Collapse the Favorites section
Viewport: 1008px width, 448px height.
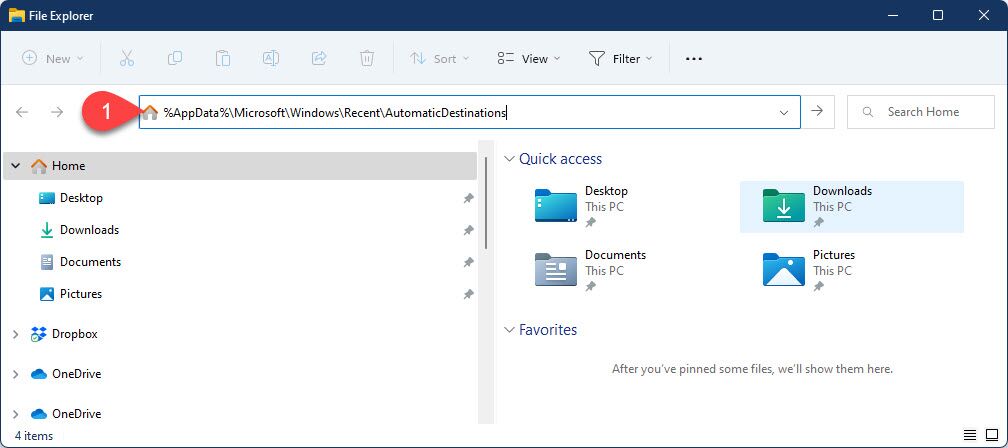point(509,330)
